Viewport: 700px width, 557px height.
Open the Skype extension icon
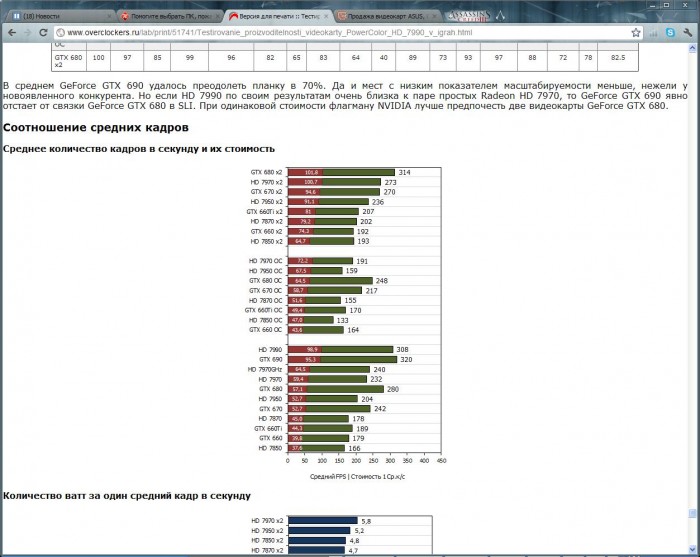point(670,33)
